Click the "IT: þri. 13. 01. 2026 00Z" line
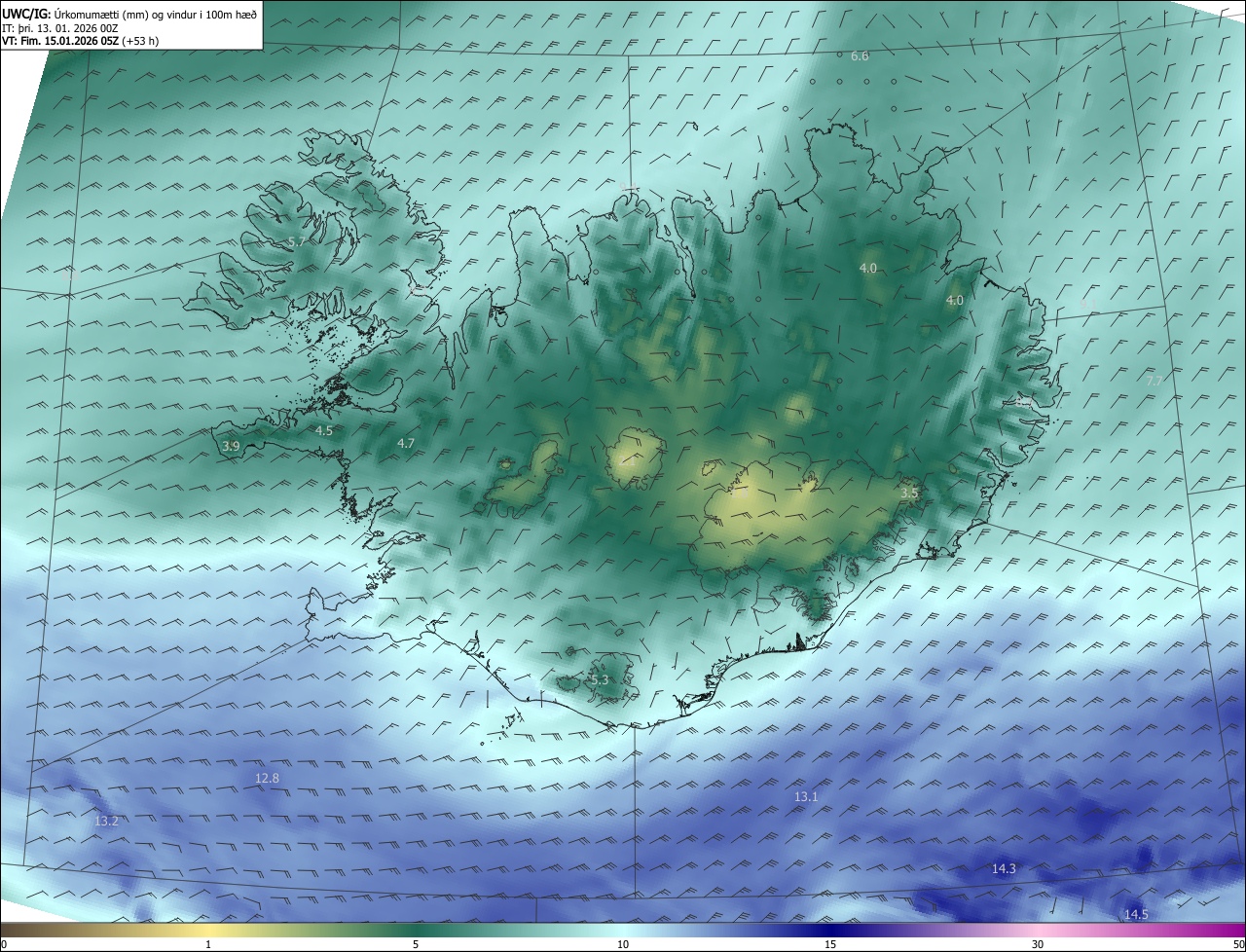1246x952 pixels. coord(61,28)
